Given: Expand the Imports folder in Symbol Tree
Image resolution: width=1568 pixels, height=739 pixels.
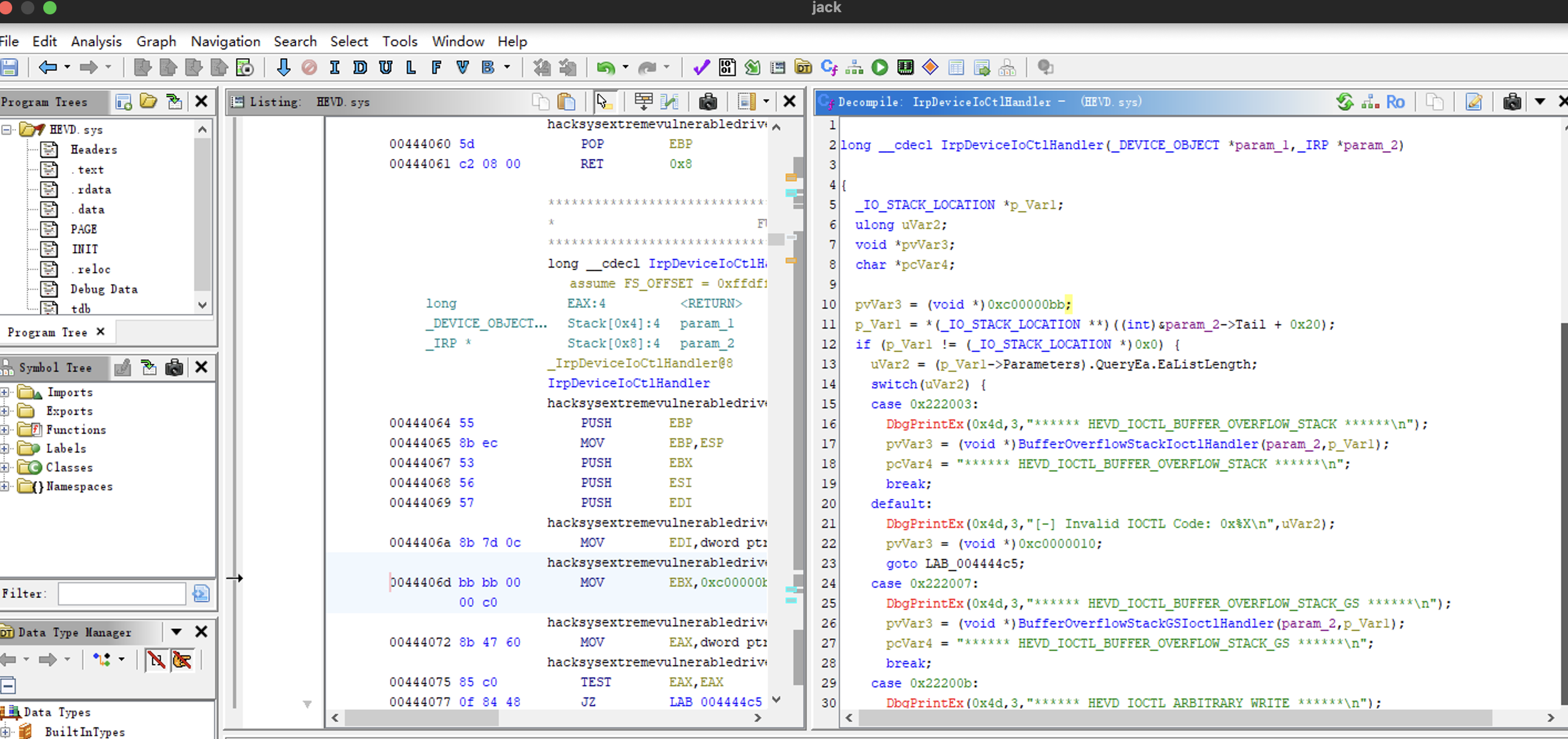Looking at the screenshot, I should coord(5,393).
